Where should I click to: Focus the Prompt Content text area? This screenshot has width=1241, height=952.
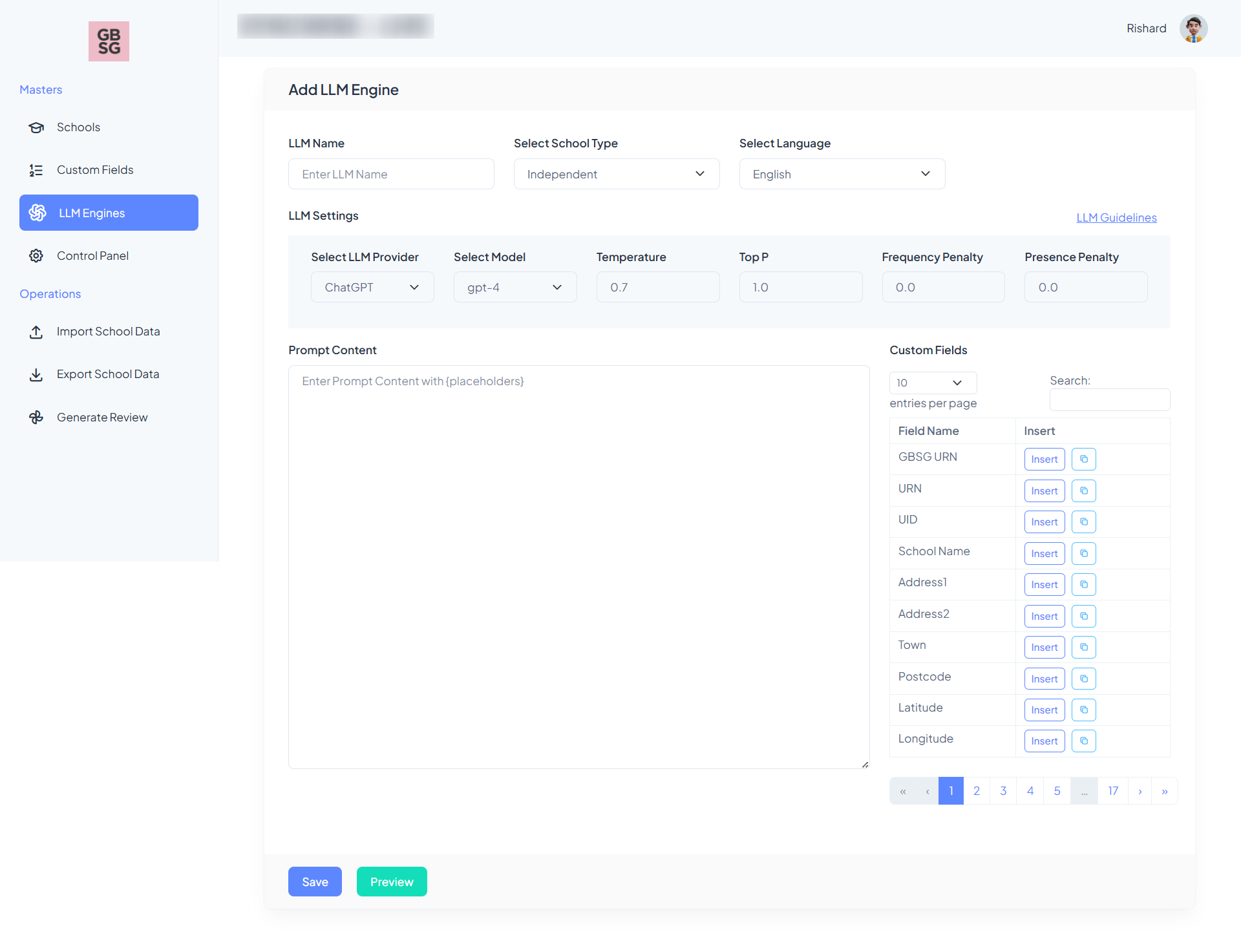click(578, 567)
